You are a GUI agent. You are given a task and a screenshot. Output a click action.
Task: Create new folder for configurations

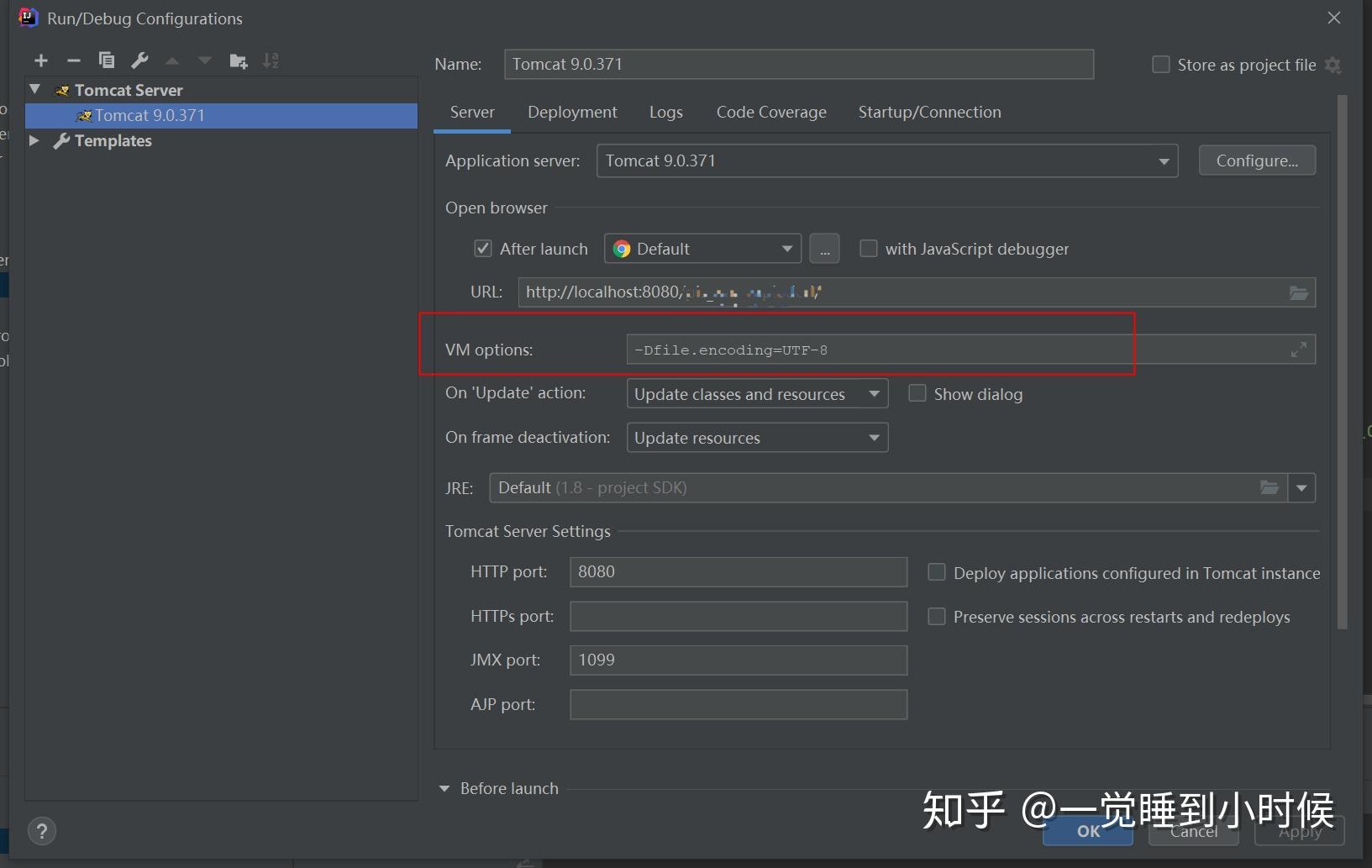pyautogui.click(x=239, y=60)
